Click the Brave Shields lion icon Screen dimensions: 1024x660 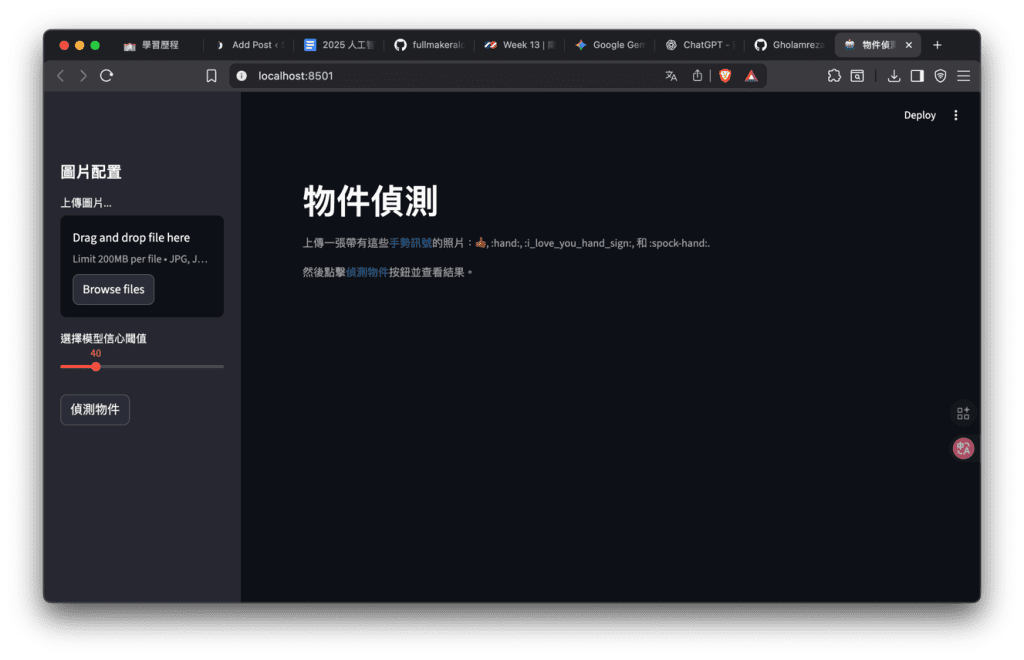(x=725, y=76)
